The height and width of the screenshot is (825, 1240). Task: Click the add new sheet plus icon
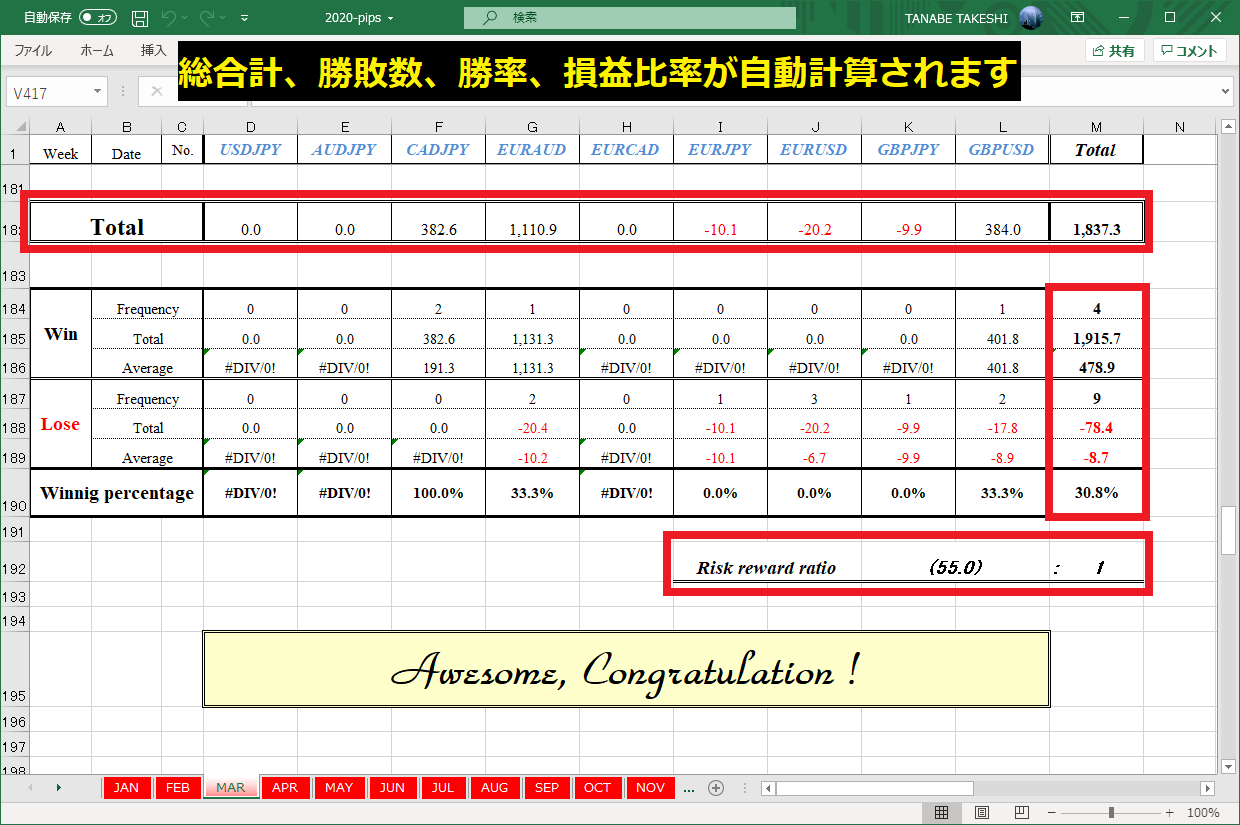tap(716, 788)
